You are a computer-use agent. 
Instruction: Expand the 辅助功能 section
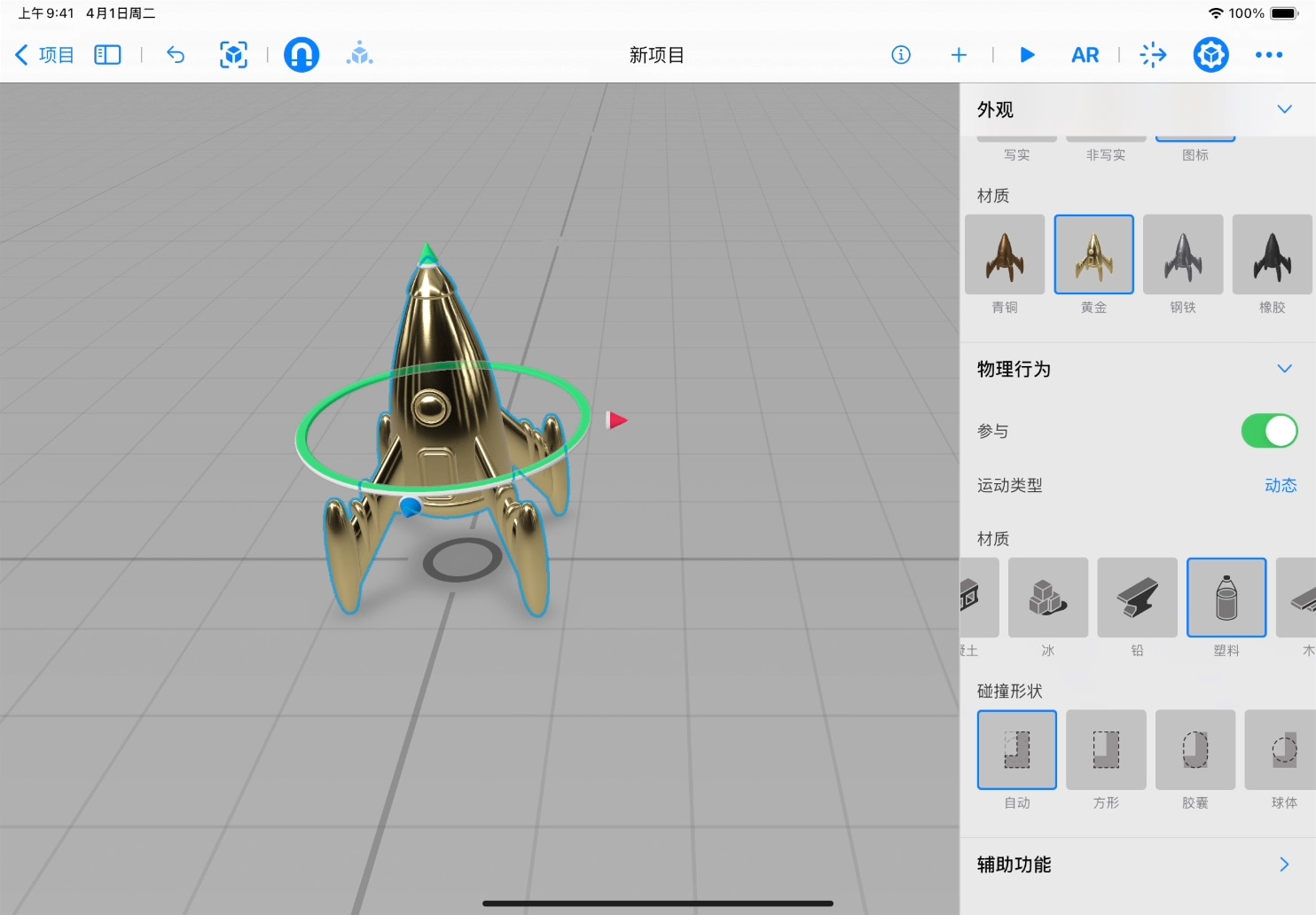tap(1284, 864)
